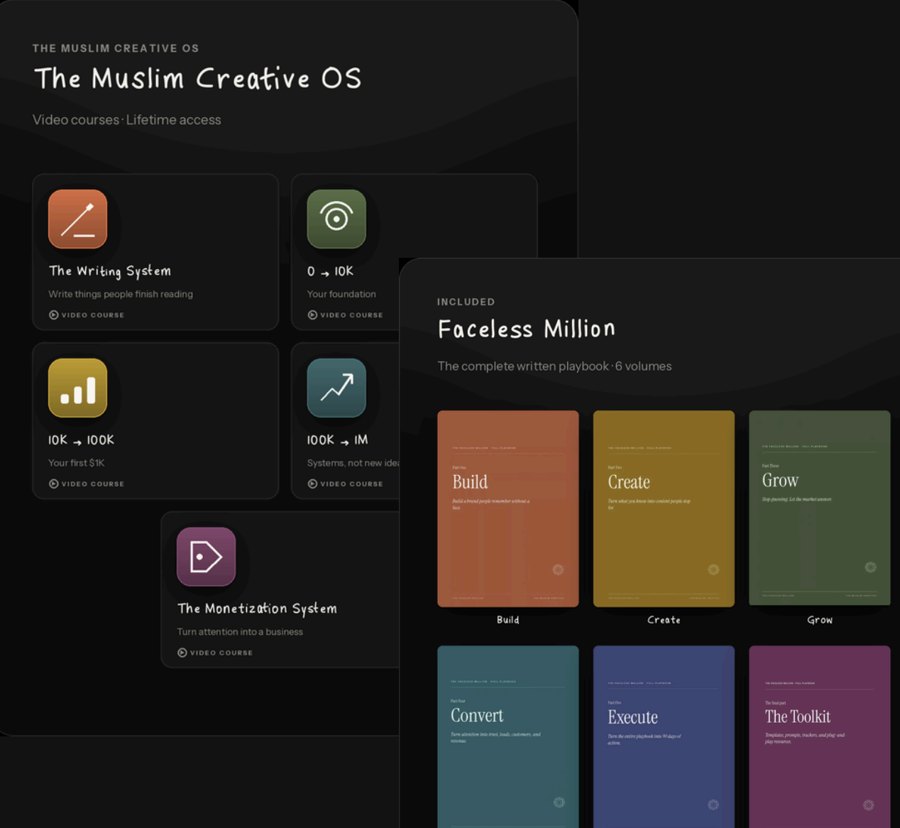Click the seal emblem on The Toolkit cover

[x=868, y=805]
